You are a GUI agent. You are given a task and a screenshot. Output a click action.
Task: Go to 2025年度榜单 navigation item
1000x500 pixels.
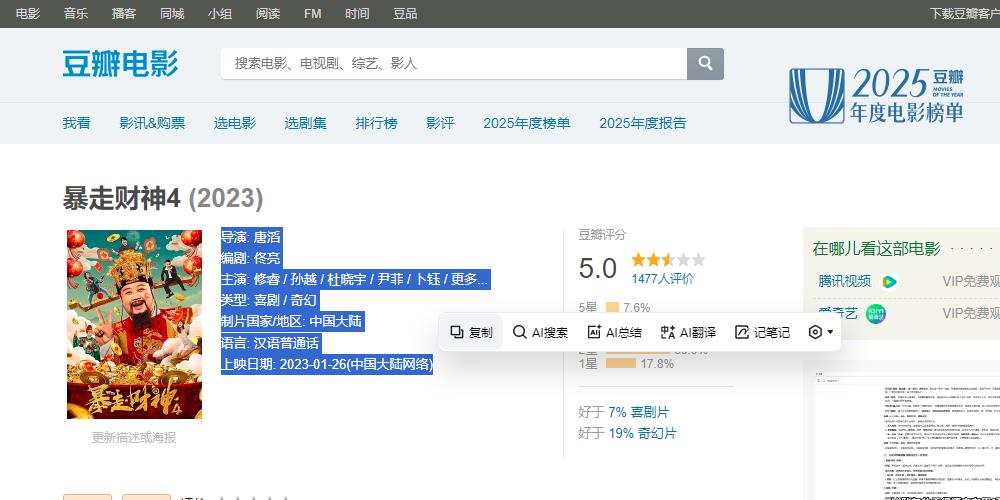[x=526, y=123]
